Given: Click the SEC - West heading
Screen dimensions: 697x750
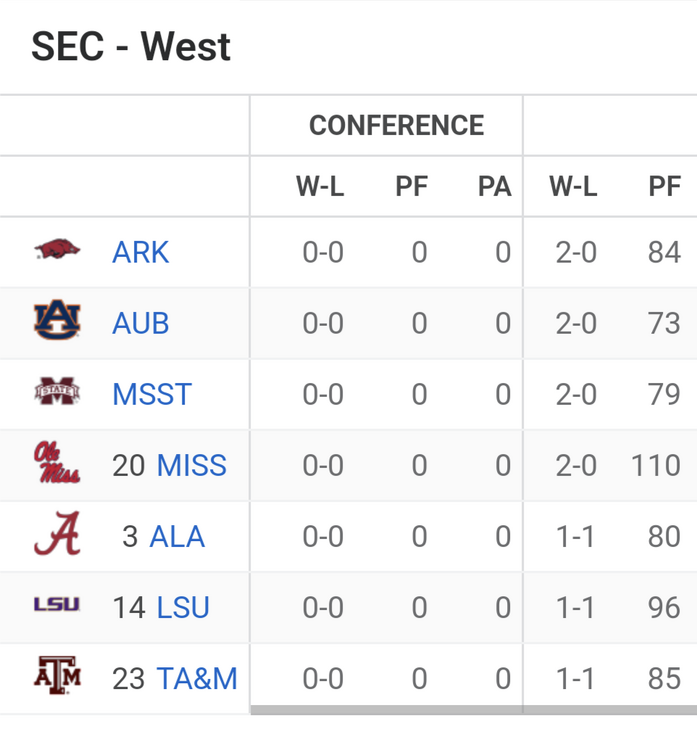Looking at the screenshot, I should click(x=131, y=47).
